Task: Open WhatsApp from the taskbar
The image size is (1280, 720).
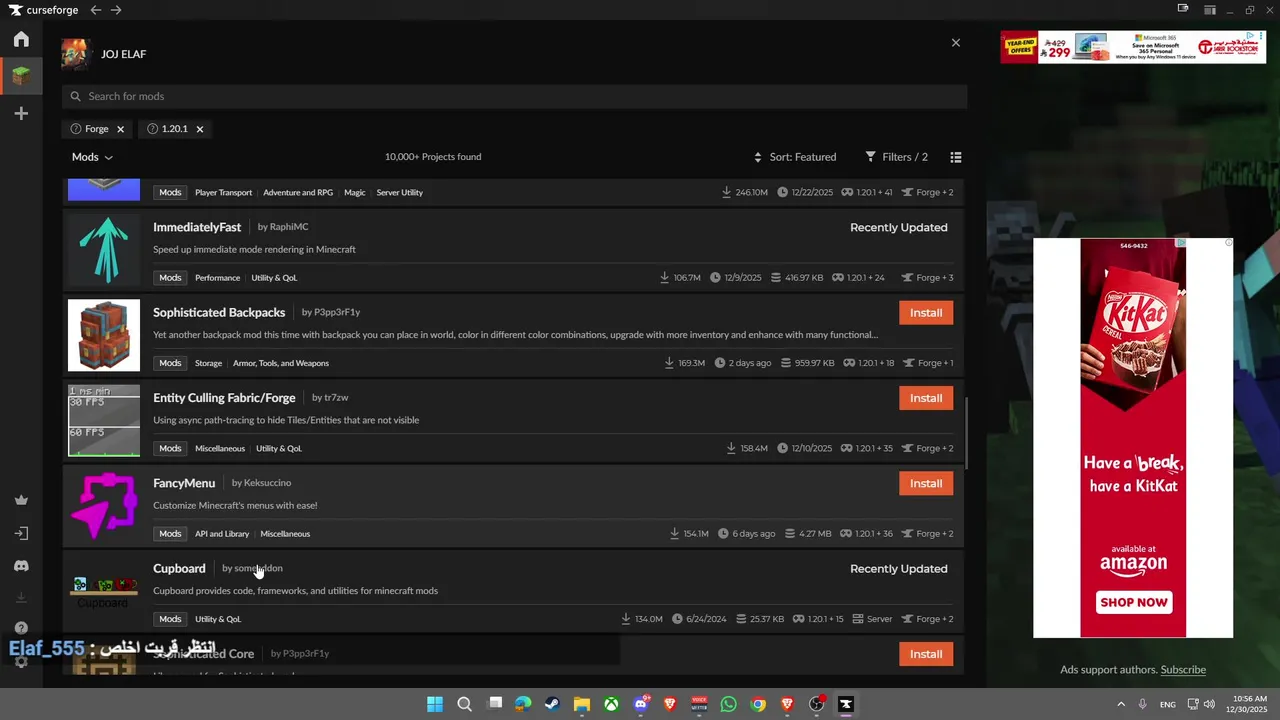Action: click(x=728, y=704)
